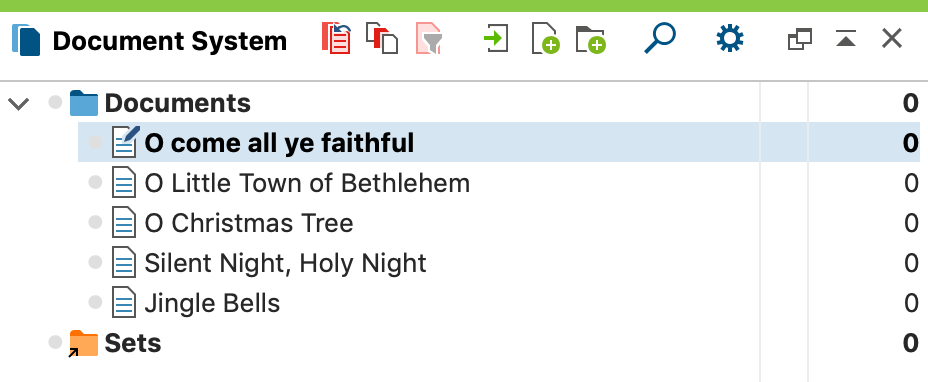The image size is (928, 382).
Task: Toggle activation dot beside O Christmas Tree
Action: tap(95, 222)
